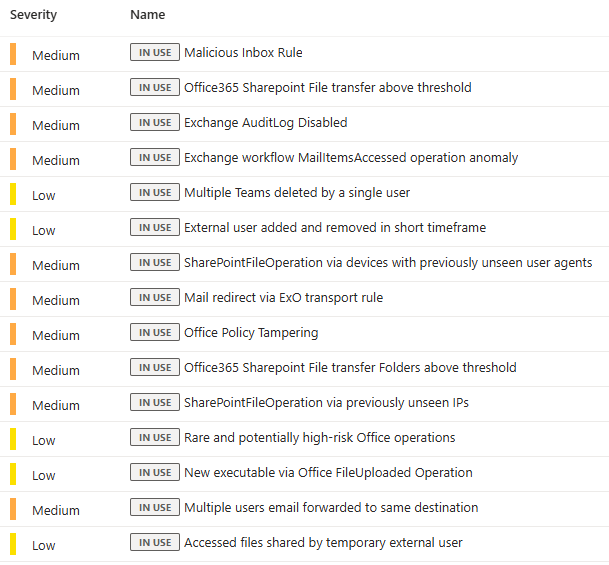This screenshot has height=565, width=609.
Task: Click Medium severity of Mail redirect via ExO row
Action: click(x=56, y=301)
